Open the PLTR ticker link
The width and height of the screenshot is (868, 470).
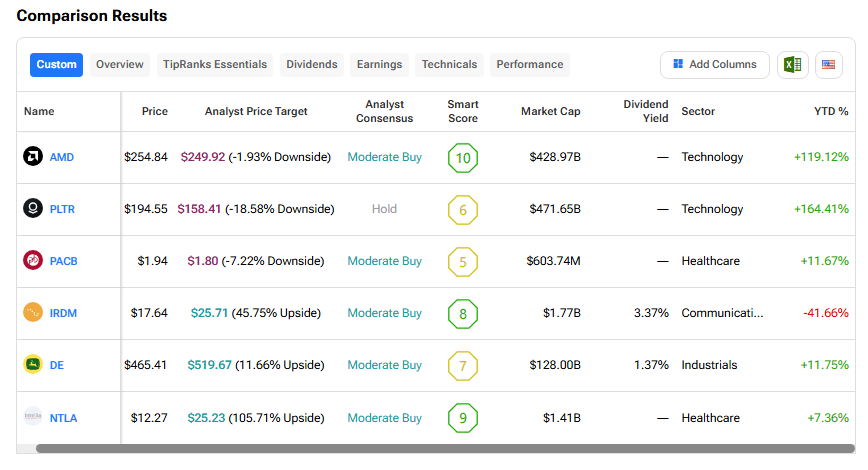(x=62, y=209)
